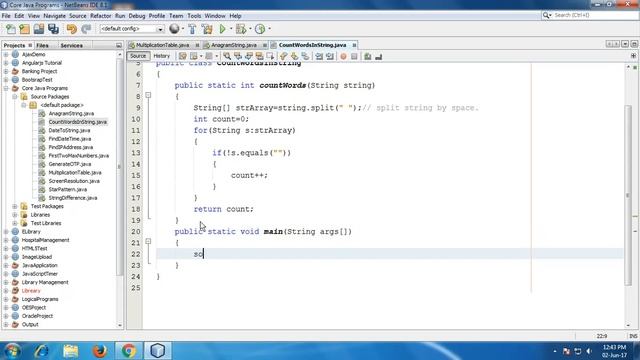Click the editor vertical scrollbar
The width and height of the screenshot is (640, 360).
628,196
